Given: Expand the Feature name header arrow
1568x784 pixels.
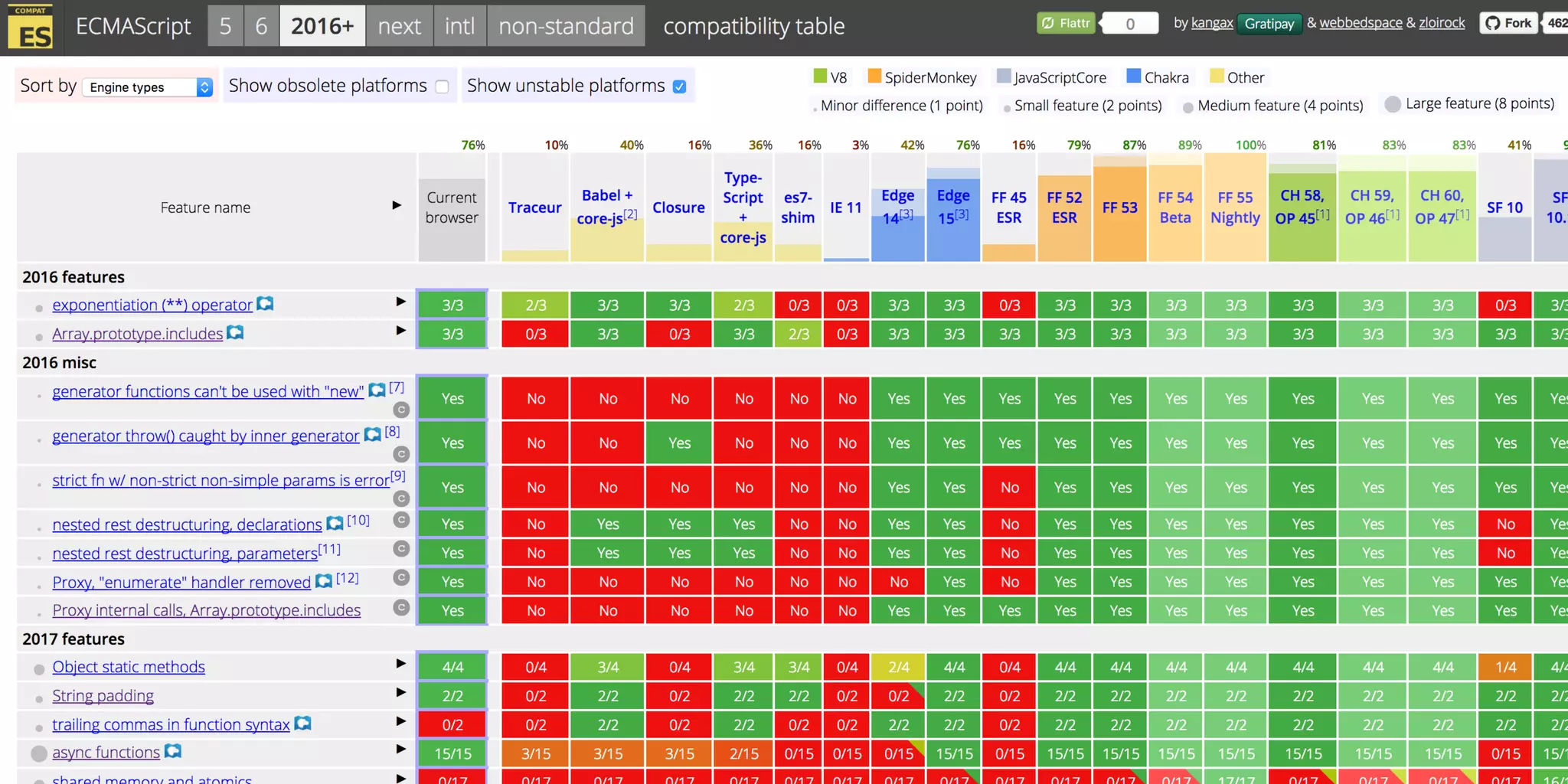Looking at the screenshot, I should (x=397, y=205).
